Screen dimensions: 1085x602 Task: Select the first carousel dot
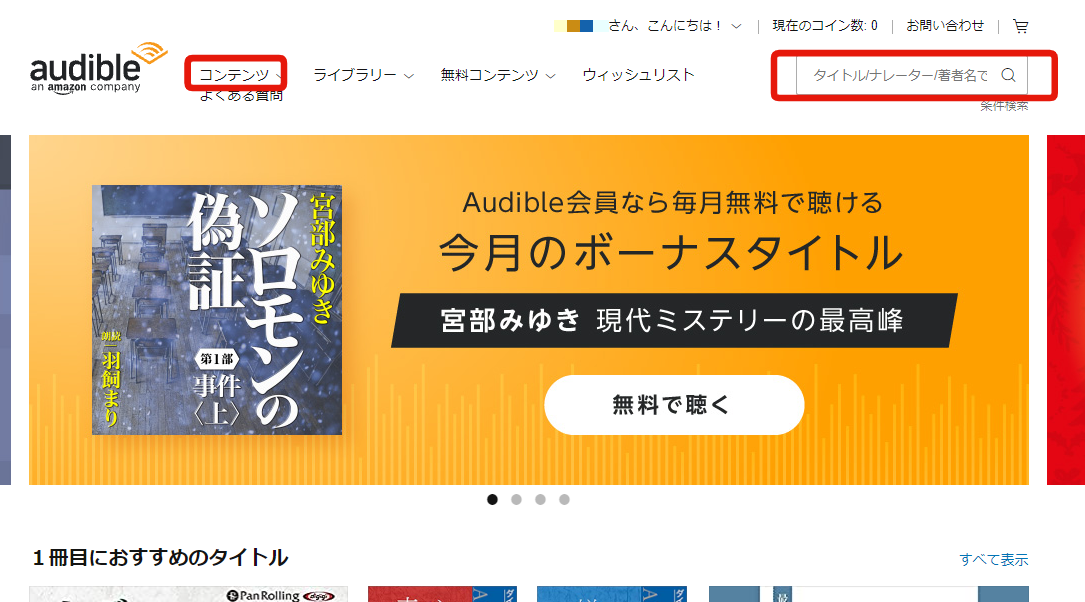[492, 500]
